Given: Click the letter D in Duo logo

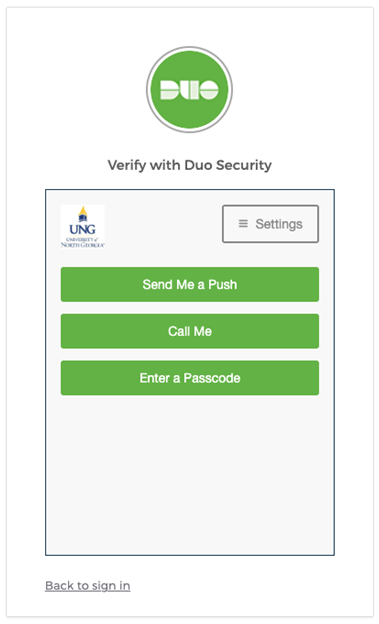Looking at the screenshot, I should click(x=169, y=90).
